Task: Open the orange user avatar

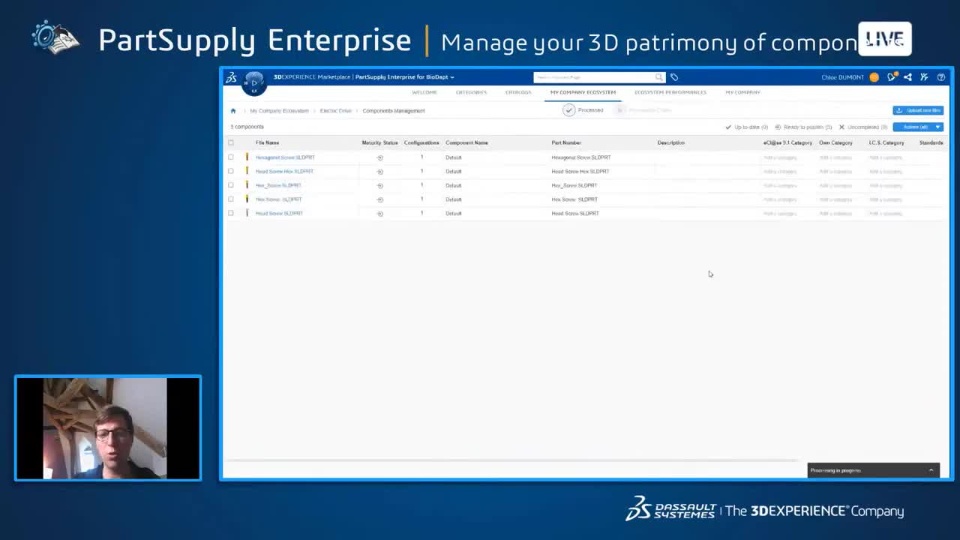Action: click(874, 77)
